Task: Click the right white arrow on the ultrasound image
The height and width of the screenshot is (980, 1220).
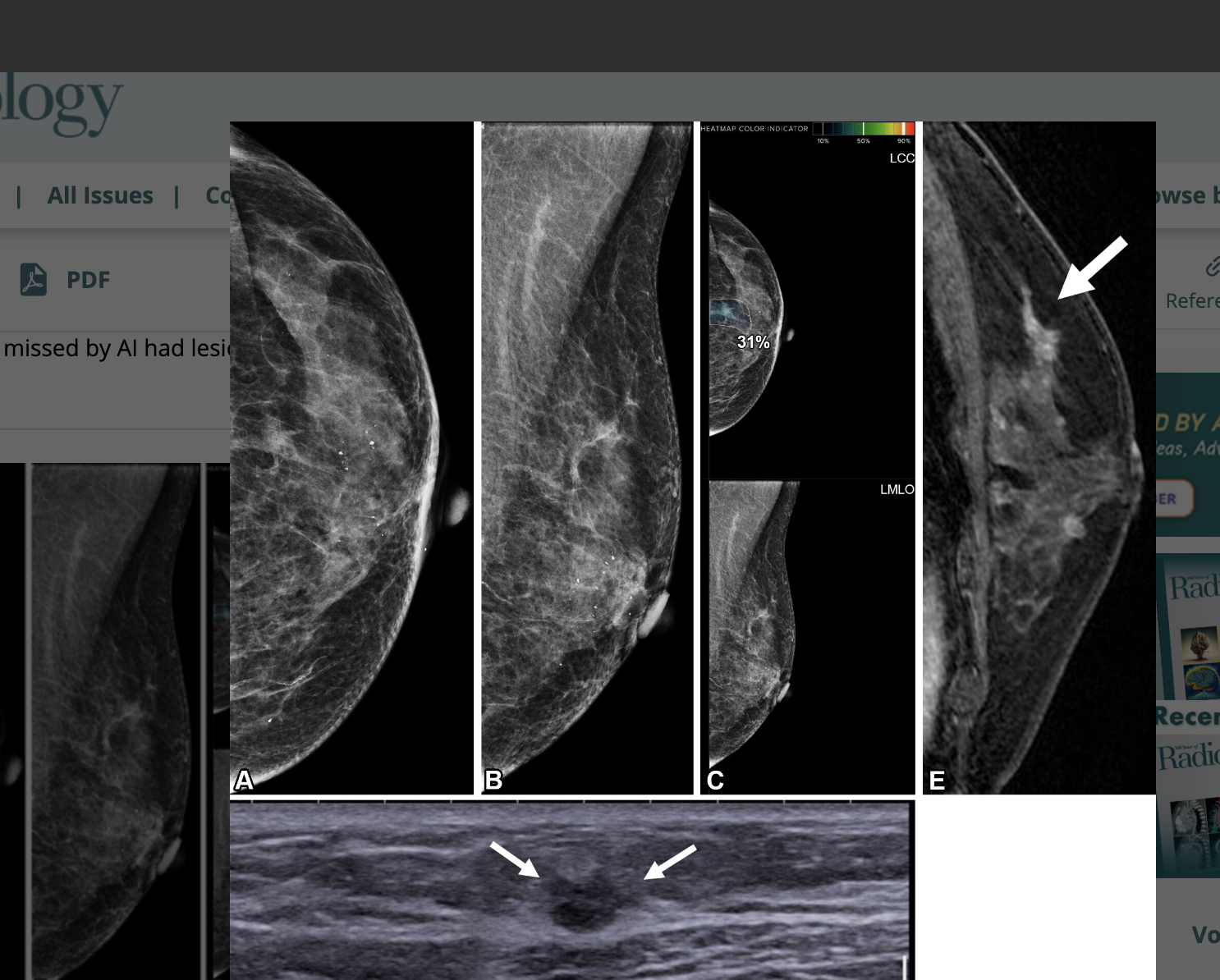Action: [670, 863]
